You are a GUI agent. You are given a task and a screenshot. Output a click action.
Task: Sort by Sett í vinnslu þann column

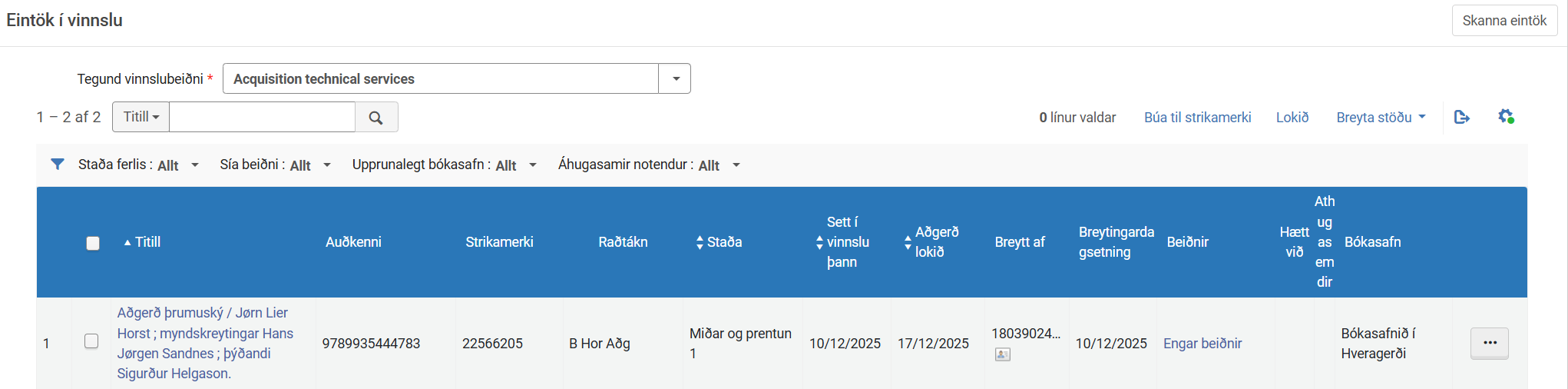pos(819,242)
